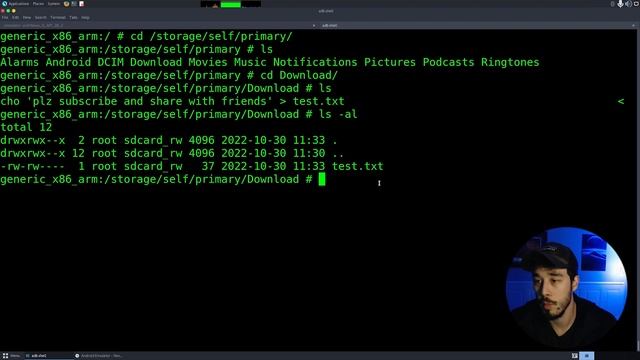Click the 'cd Download/' command text
Image resolution: width=640 pixels, height=360 pixels.
(299, 76)
